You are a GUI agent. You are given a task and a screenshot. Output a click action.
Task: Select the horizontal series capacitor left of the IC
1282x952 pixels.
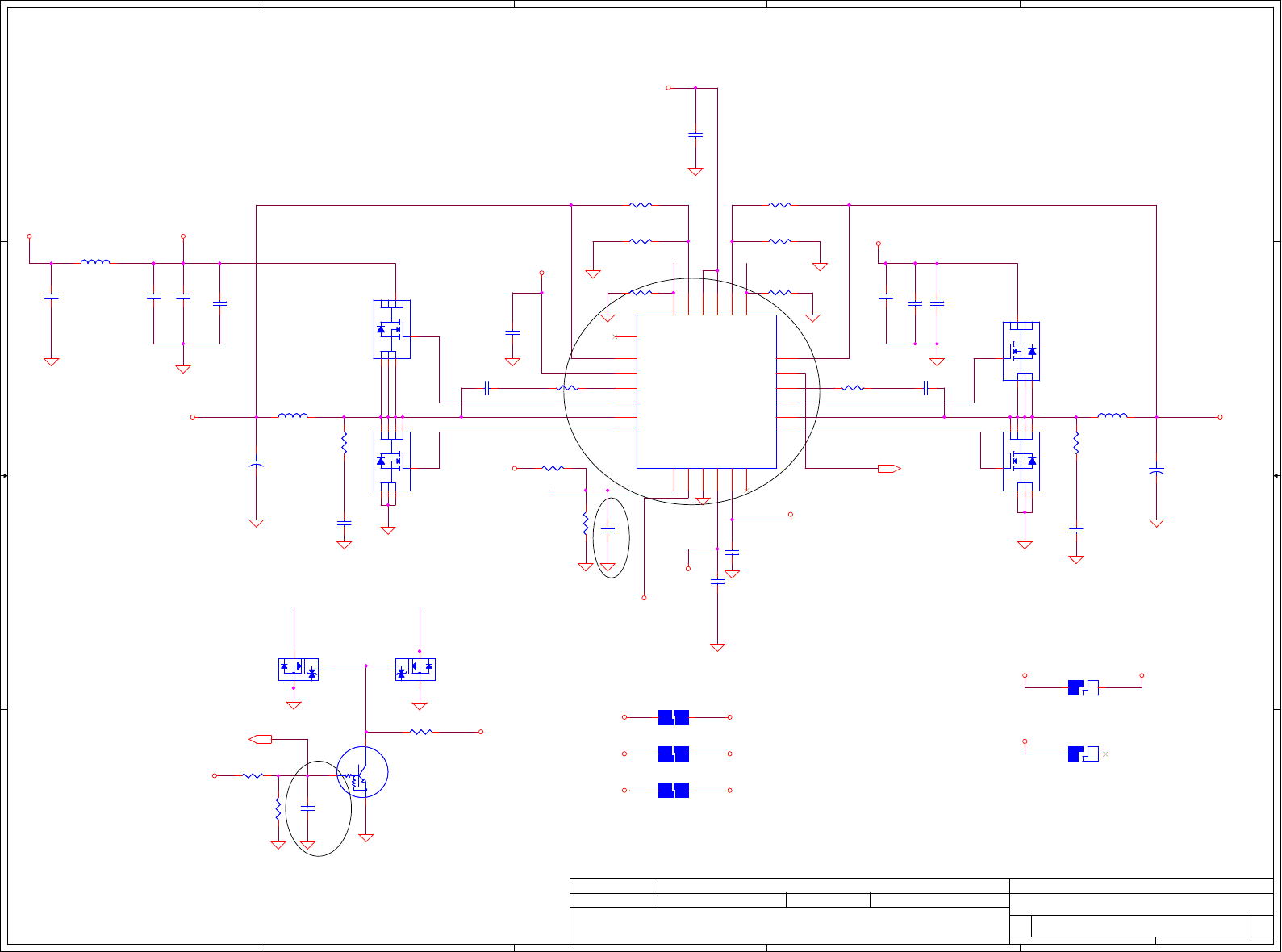coord(487,388)
